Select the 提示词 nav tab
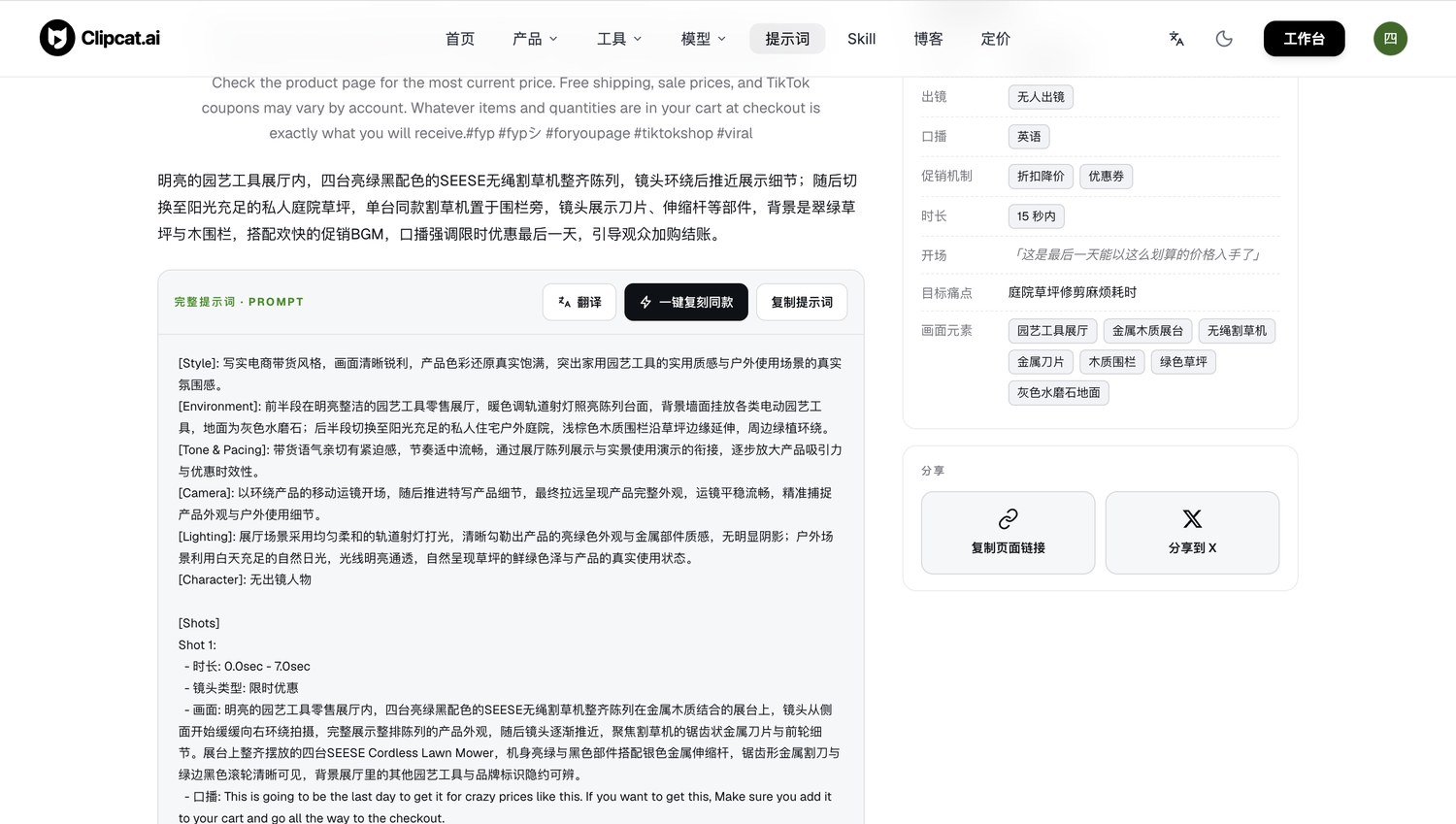 [x=787, y=39]
